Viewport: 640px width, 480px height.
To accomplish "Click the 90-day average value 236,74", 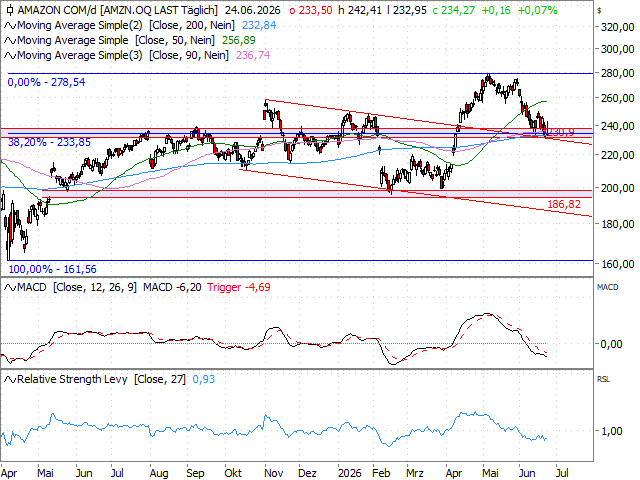I will point(253,55).
